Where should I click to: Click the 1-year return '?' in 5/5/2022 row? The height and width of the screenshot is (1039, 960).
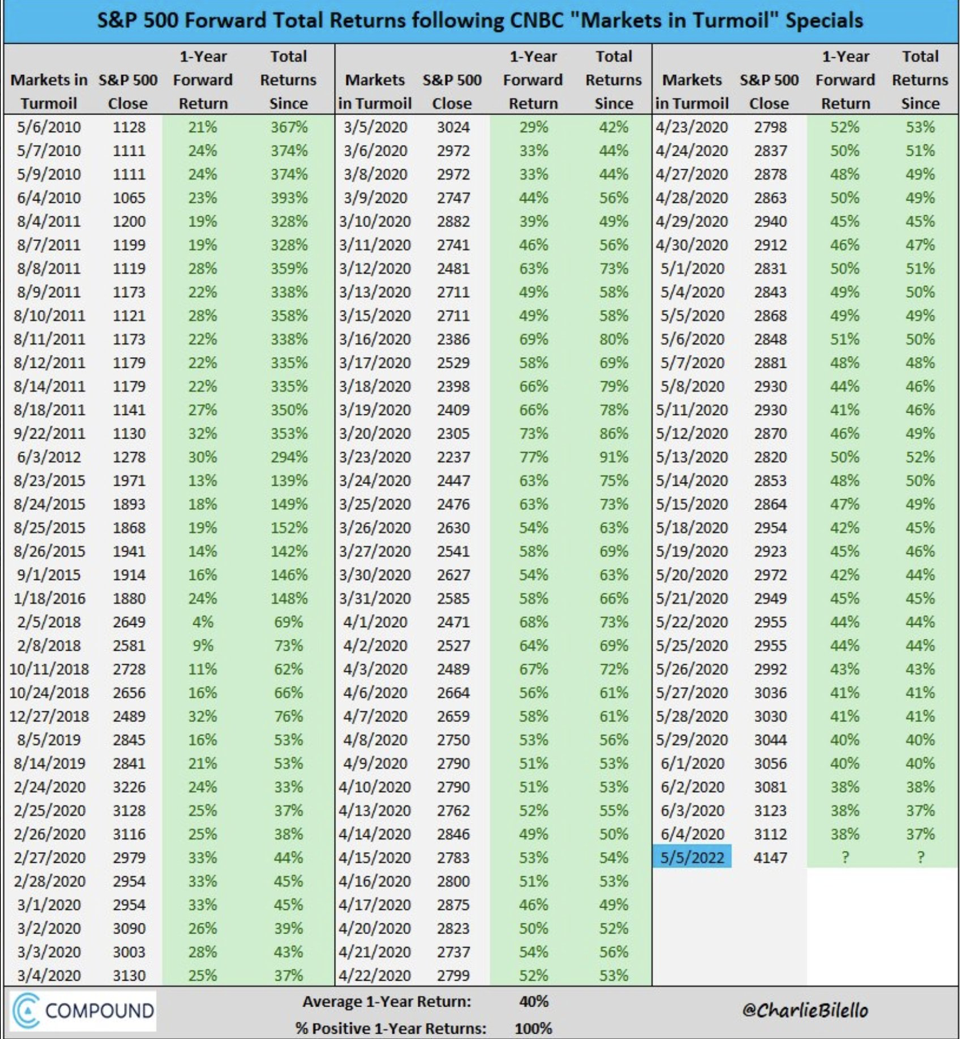point(845,857)
